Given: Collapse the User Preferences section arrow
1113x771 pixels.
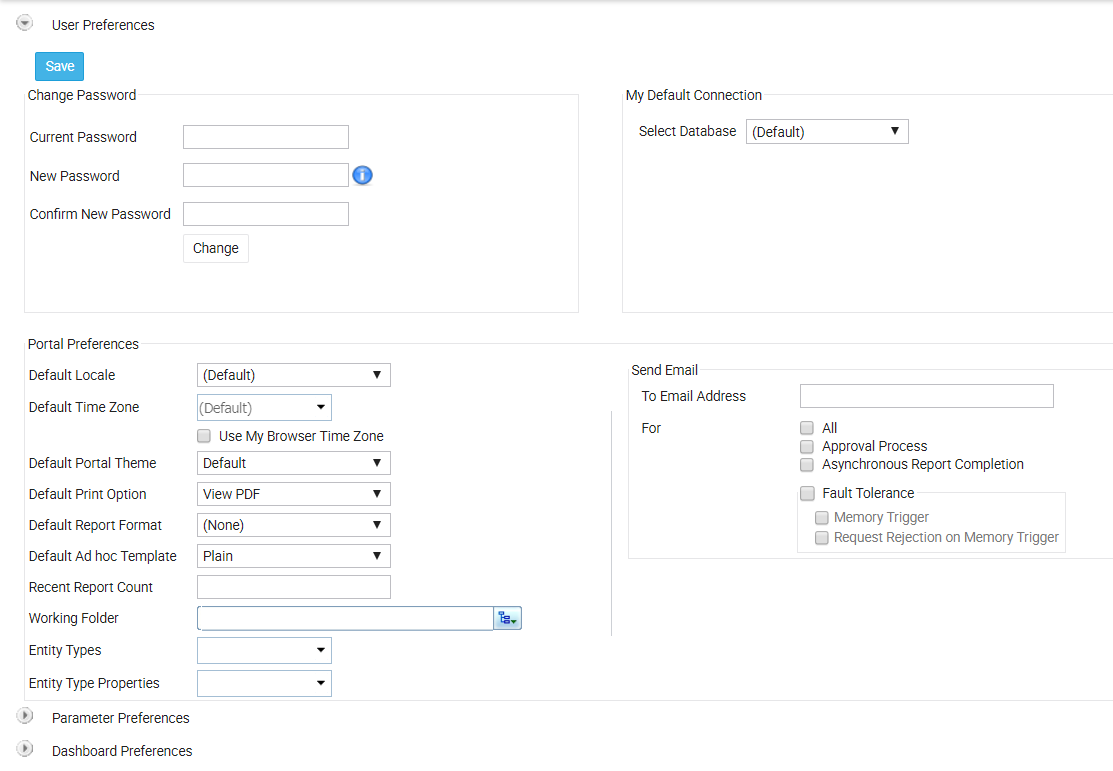Looking at the screenshot, I should pyautogui.click(x=24, y=21).
